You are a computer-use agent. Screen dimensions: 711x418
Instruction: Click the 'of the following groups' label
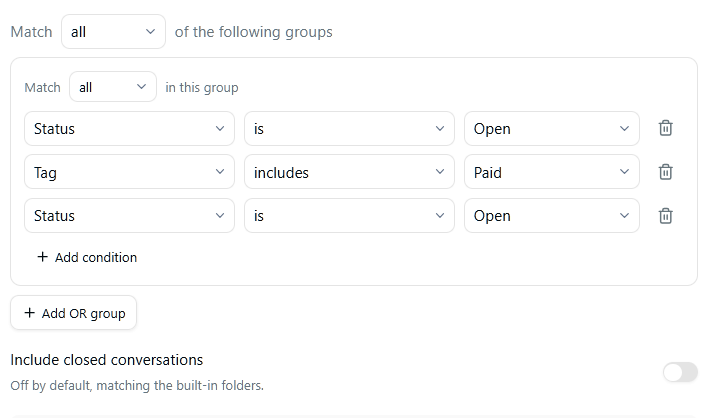click(253, 32)
